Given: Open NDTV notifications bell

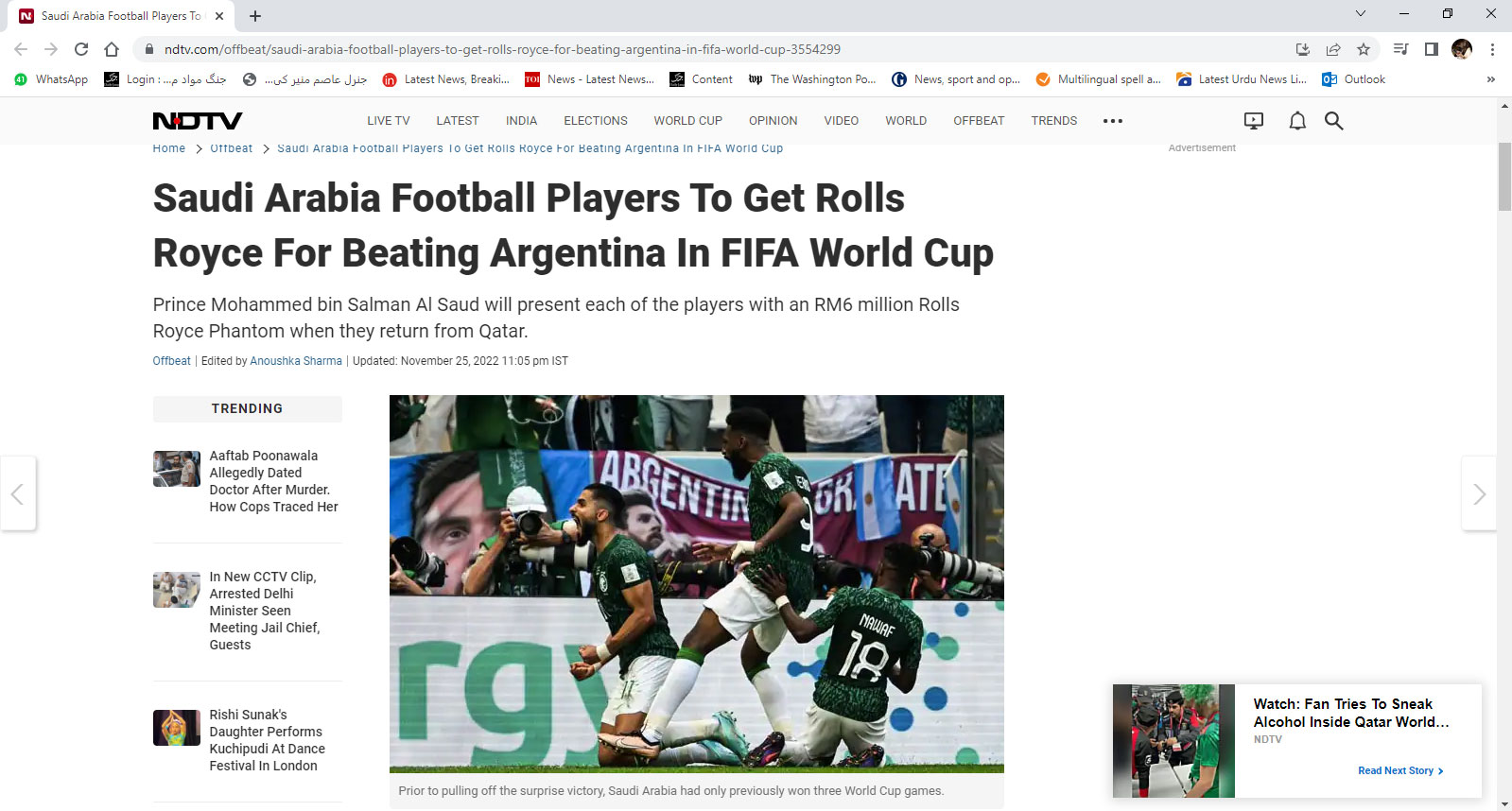Looking at the screenshot, I should tap(1297, 121).
